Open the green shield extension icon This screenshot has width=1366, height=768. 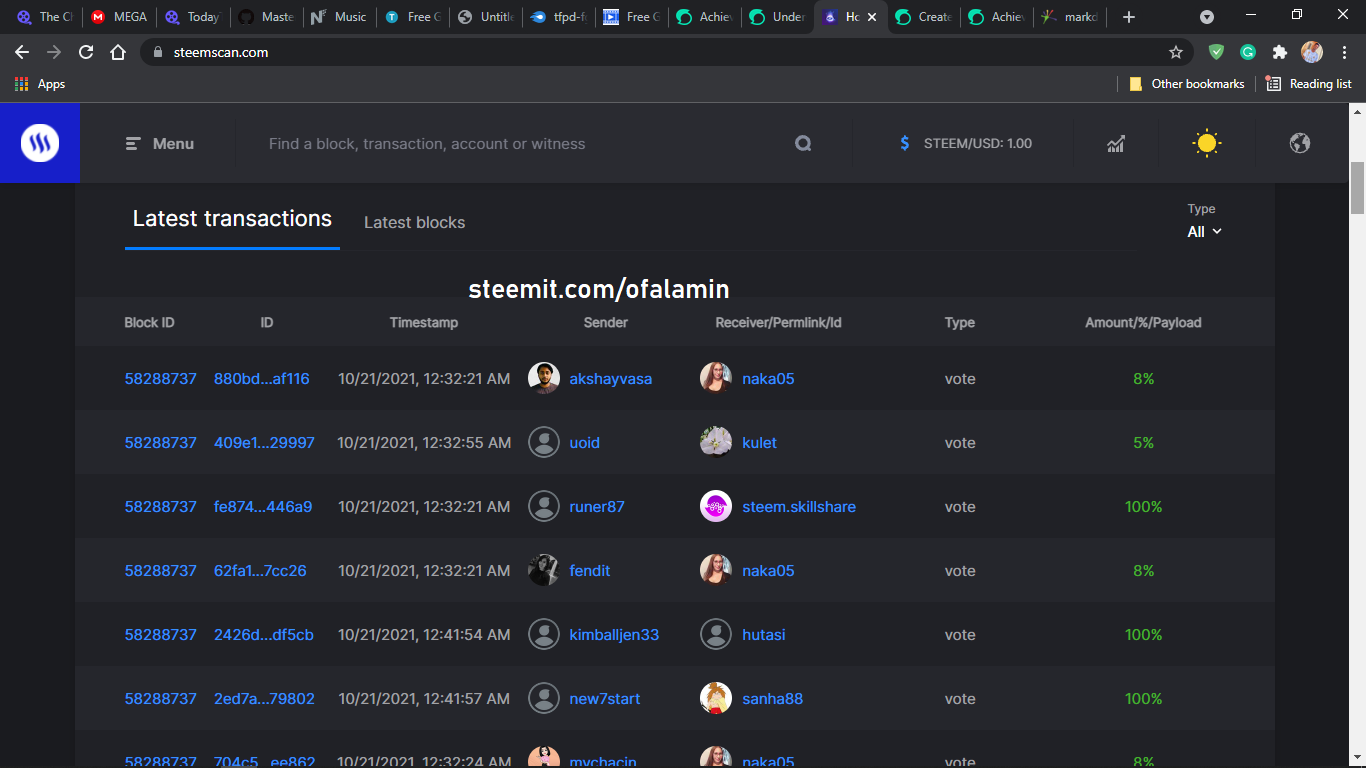tap(1216, 52)
